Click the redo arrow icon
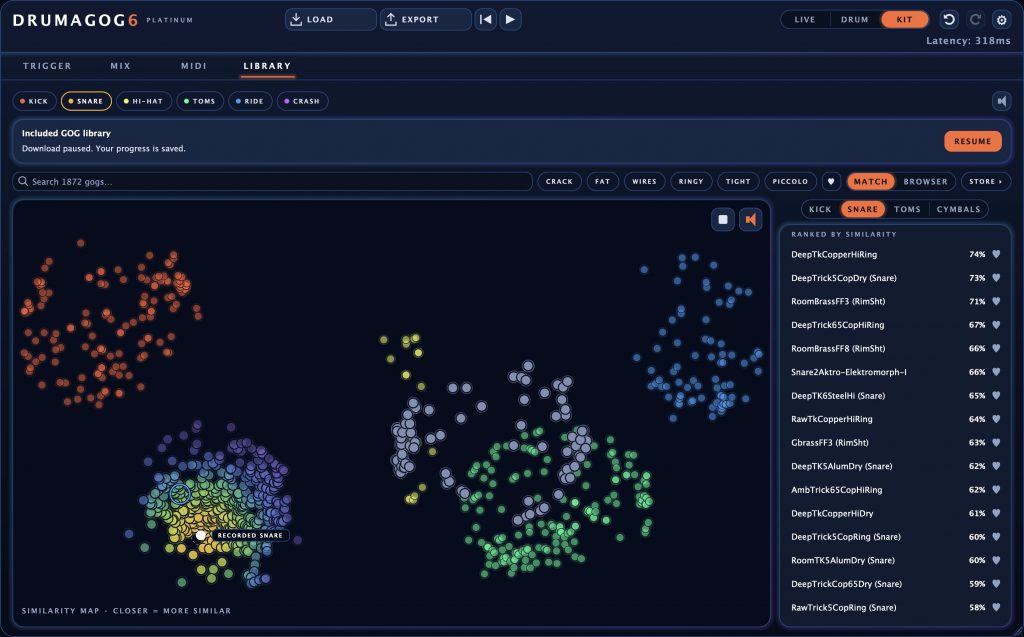Viewport: 1024px width, 637px height. (x=975, y=20)
